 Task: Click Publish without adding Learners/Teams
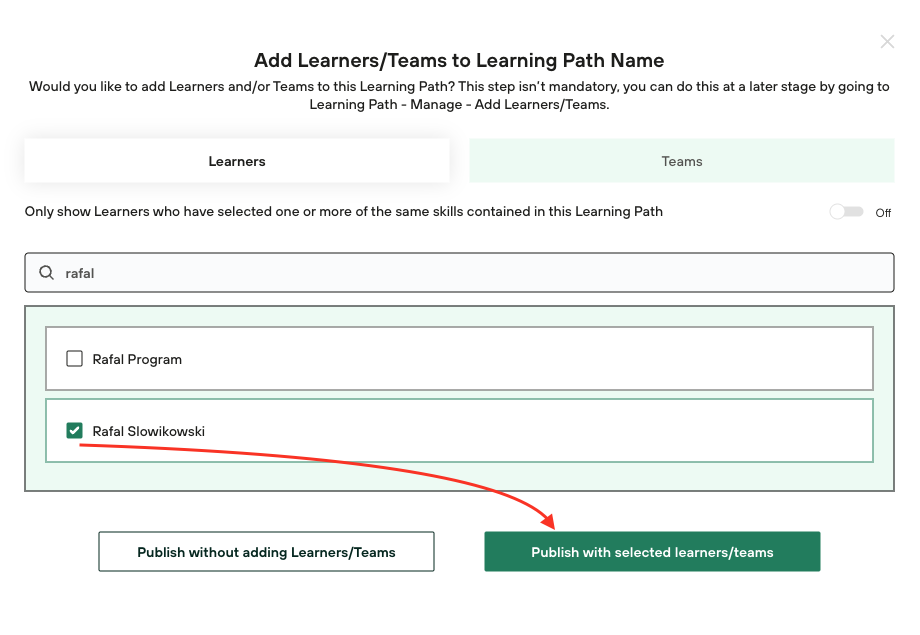tap(266, 552)
